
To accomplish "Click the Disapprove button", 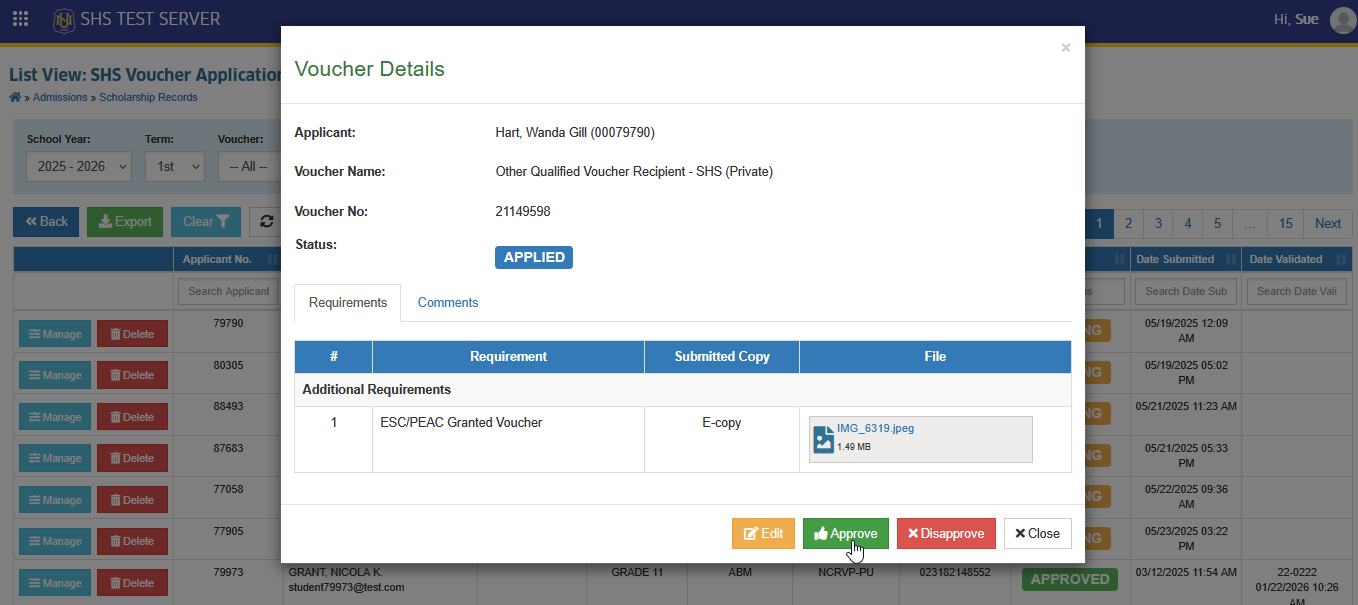I will pyautogui.click(x=946, y=534).
